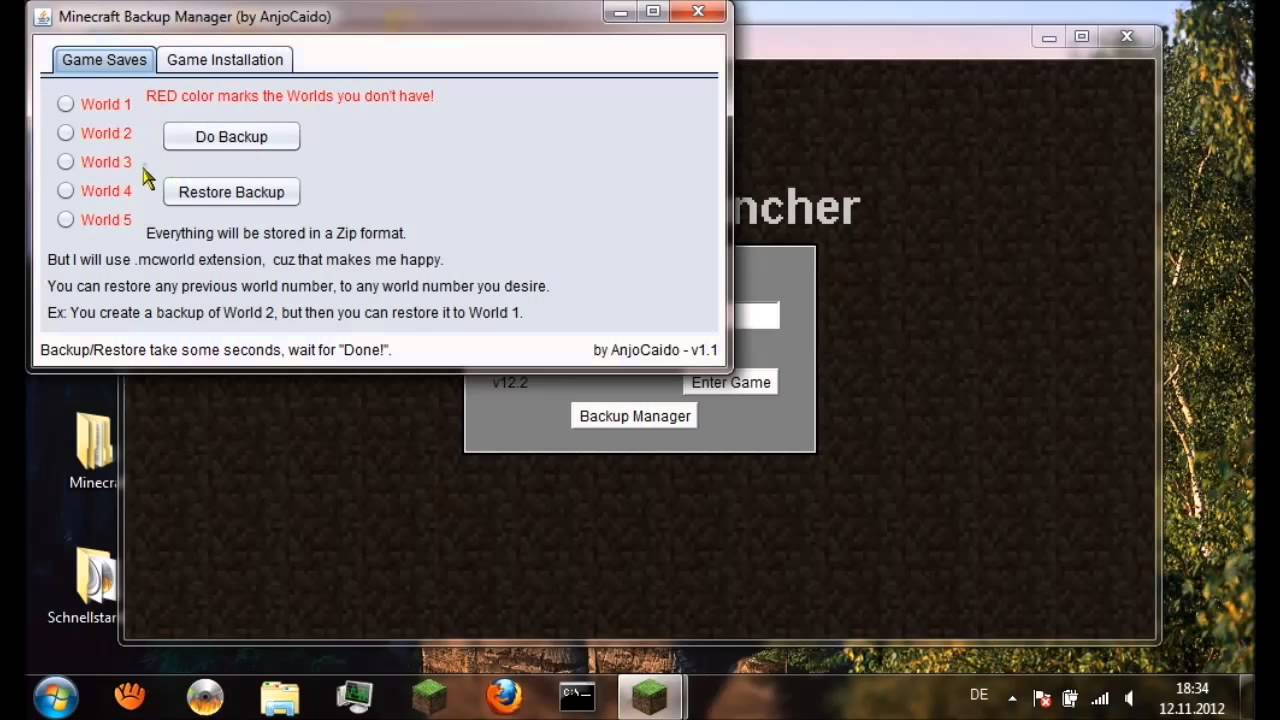The width and height of the screenshot is (1280, 720).
Task: Open the Windows Start orb
Action: (x=56, y=696)
